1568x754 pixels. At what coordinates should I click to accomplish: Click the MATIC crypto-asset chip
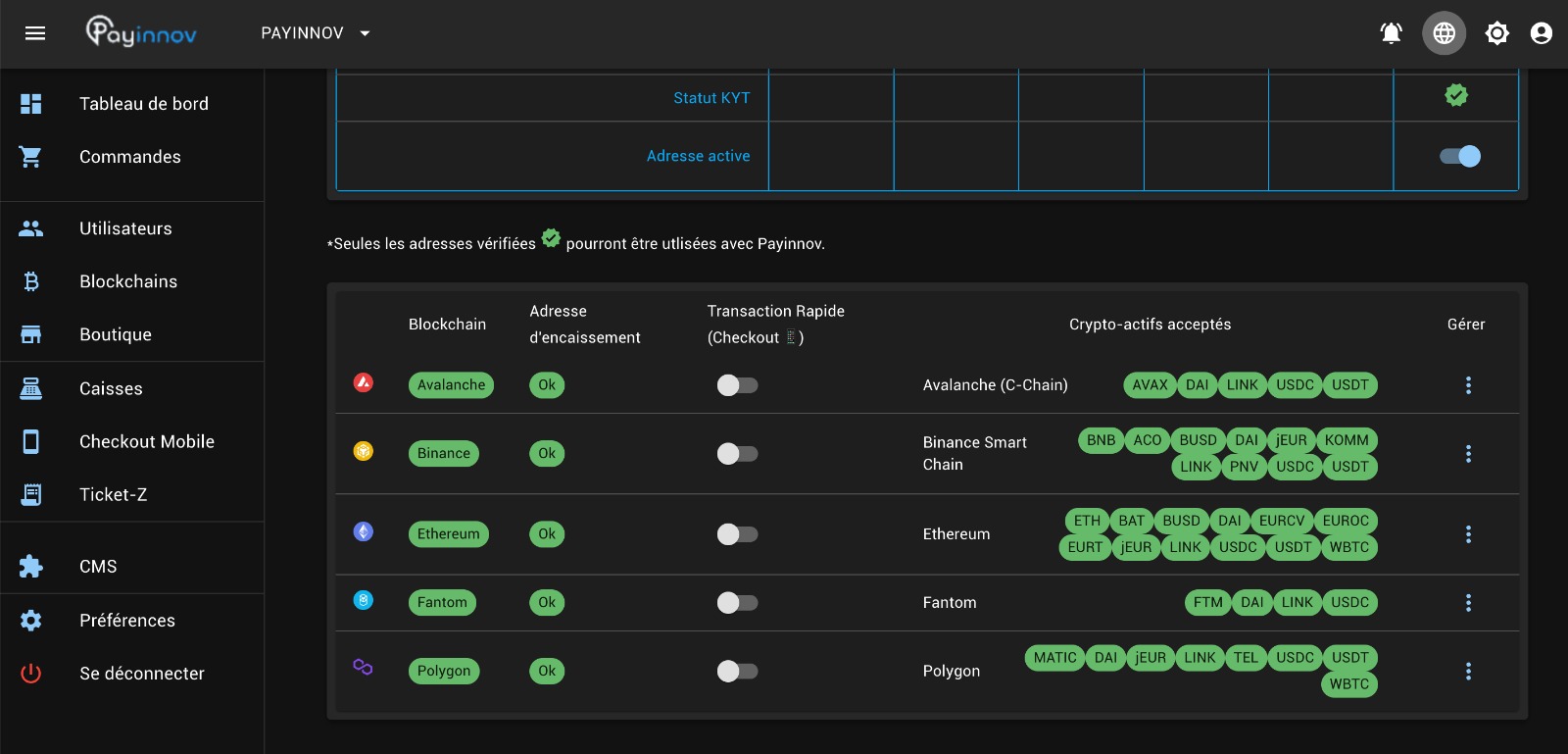(x=1054, y=658)
